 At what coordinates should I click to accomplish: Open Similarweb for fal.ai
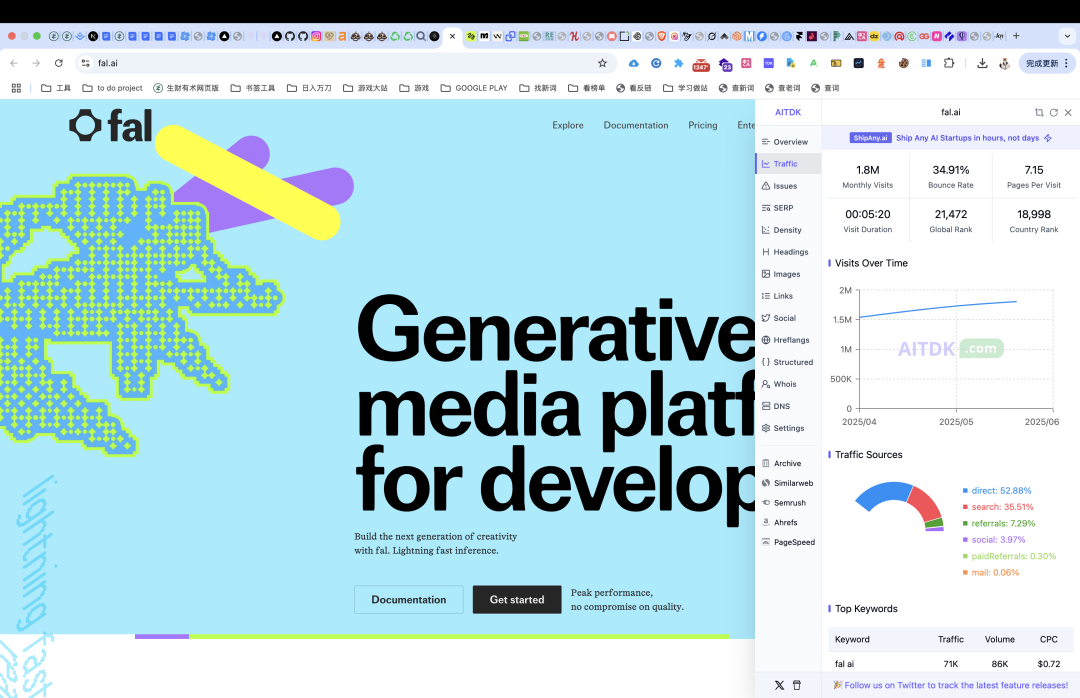click(788, 484)
